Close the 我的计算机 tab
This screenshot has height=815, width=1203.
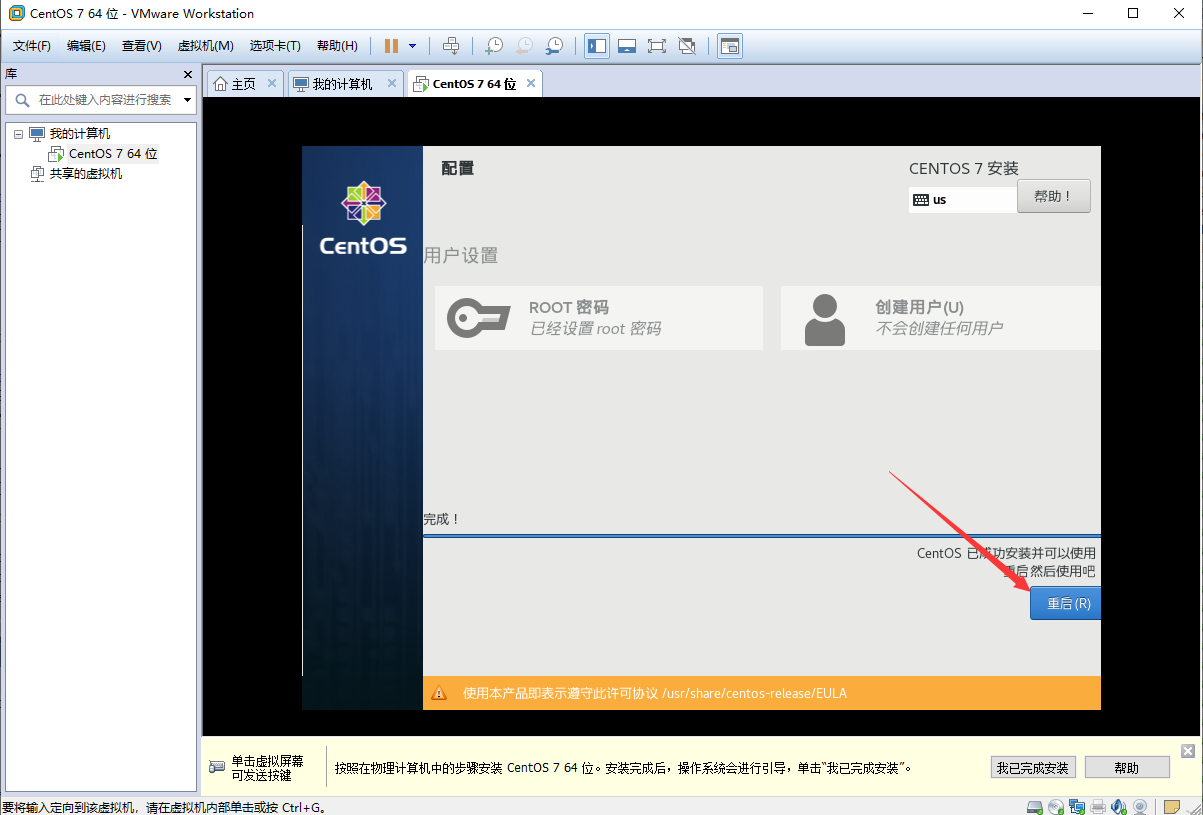pos(391,83)
